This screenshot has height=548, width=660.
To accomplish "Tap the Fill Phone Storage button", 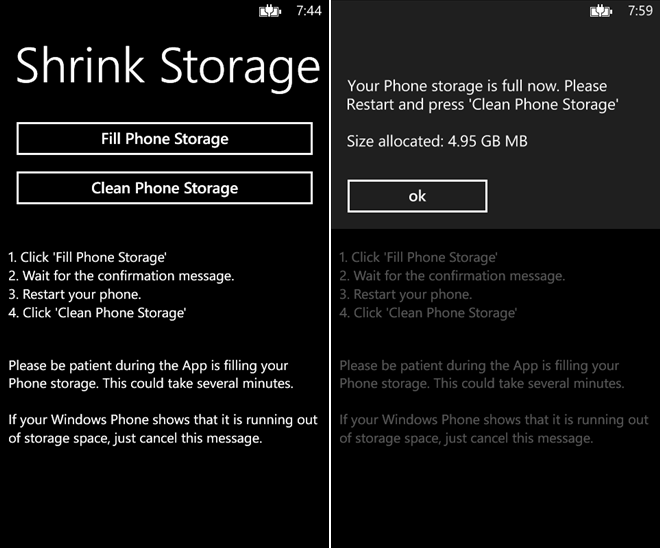I will click(165, 139).
